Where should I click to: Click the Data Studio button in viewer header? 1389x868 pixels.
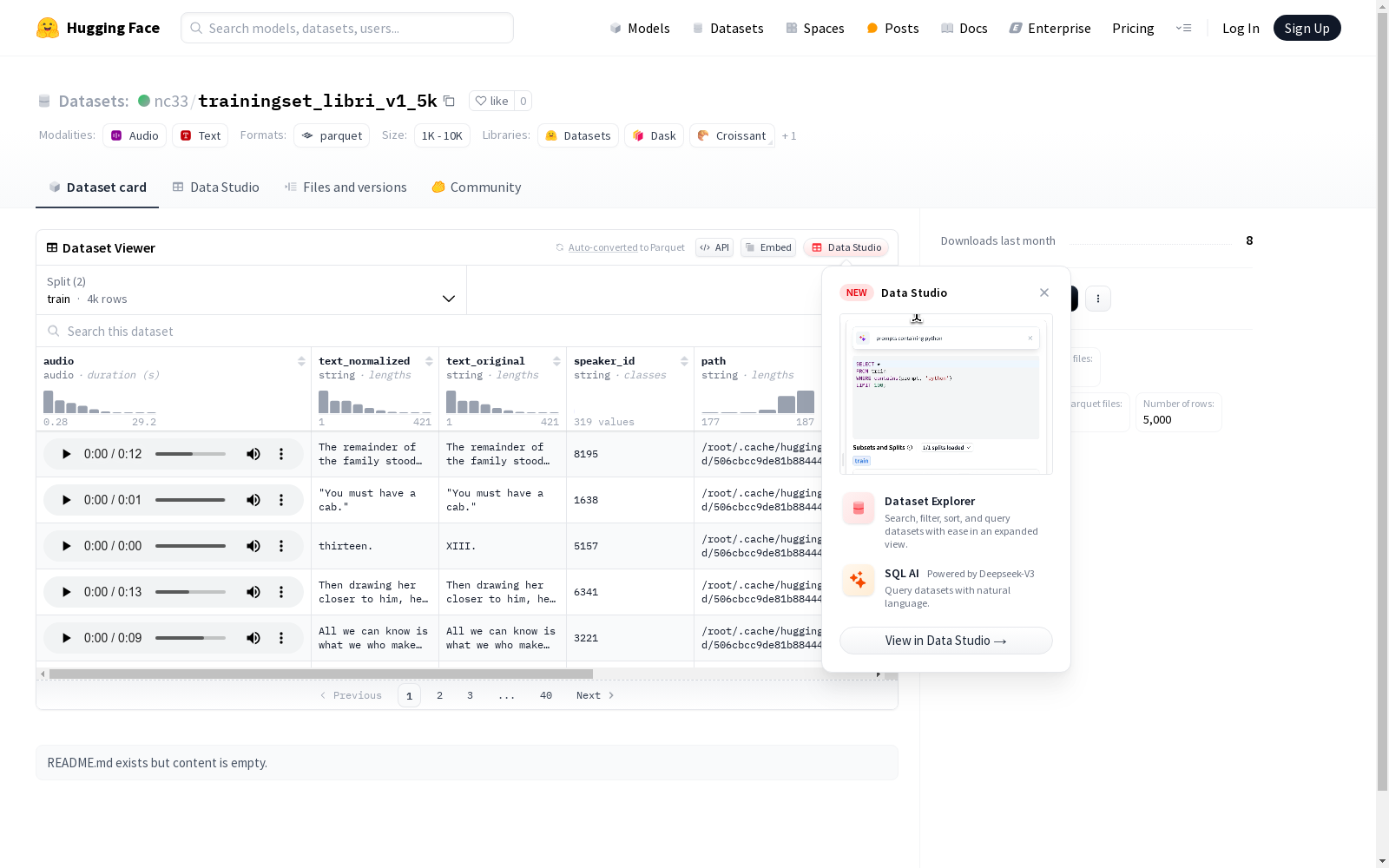pos(846,247)
